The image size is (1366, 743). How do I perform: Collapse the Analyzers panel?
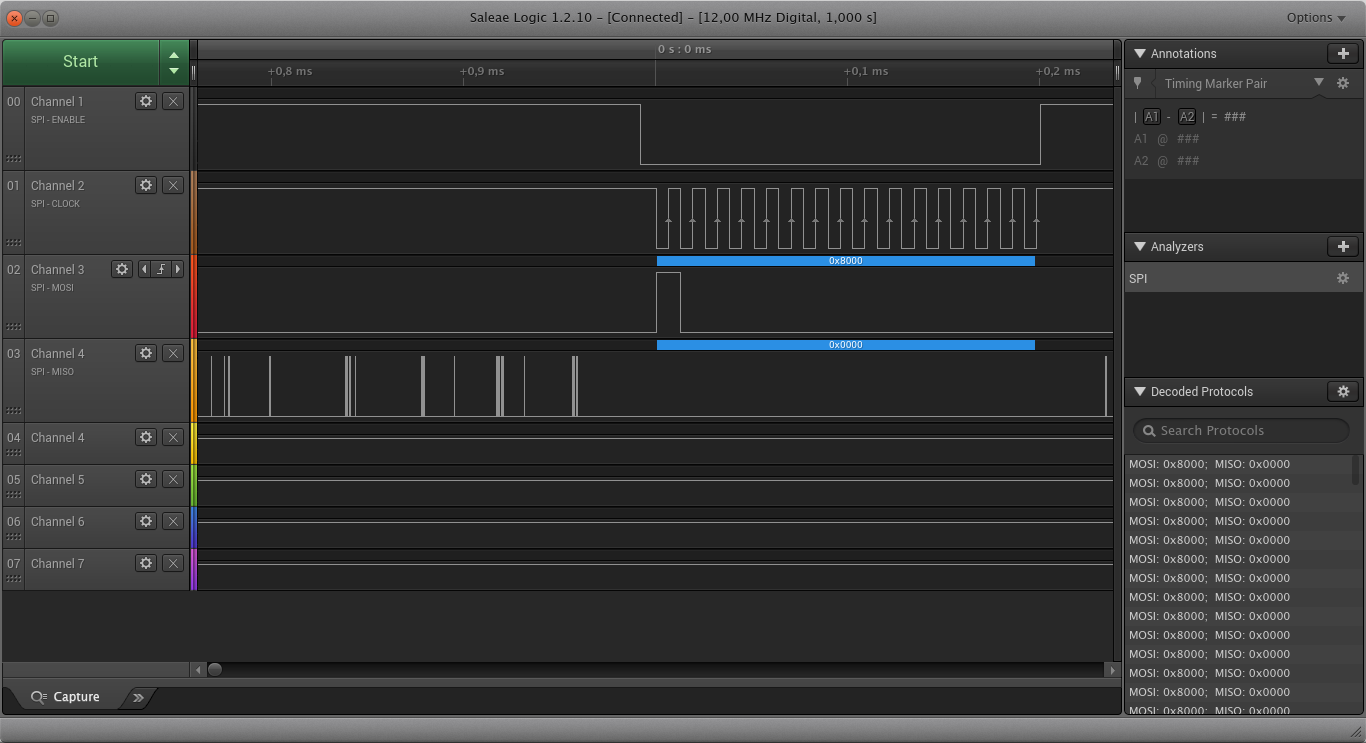pos(1139,246)
